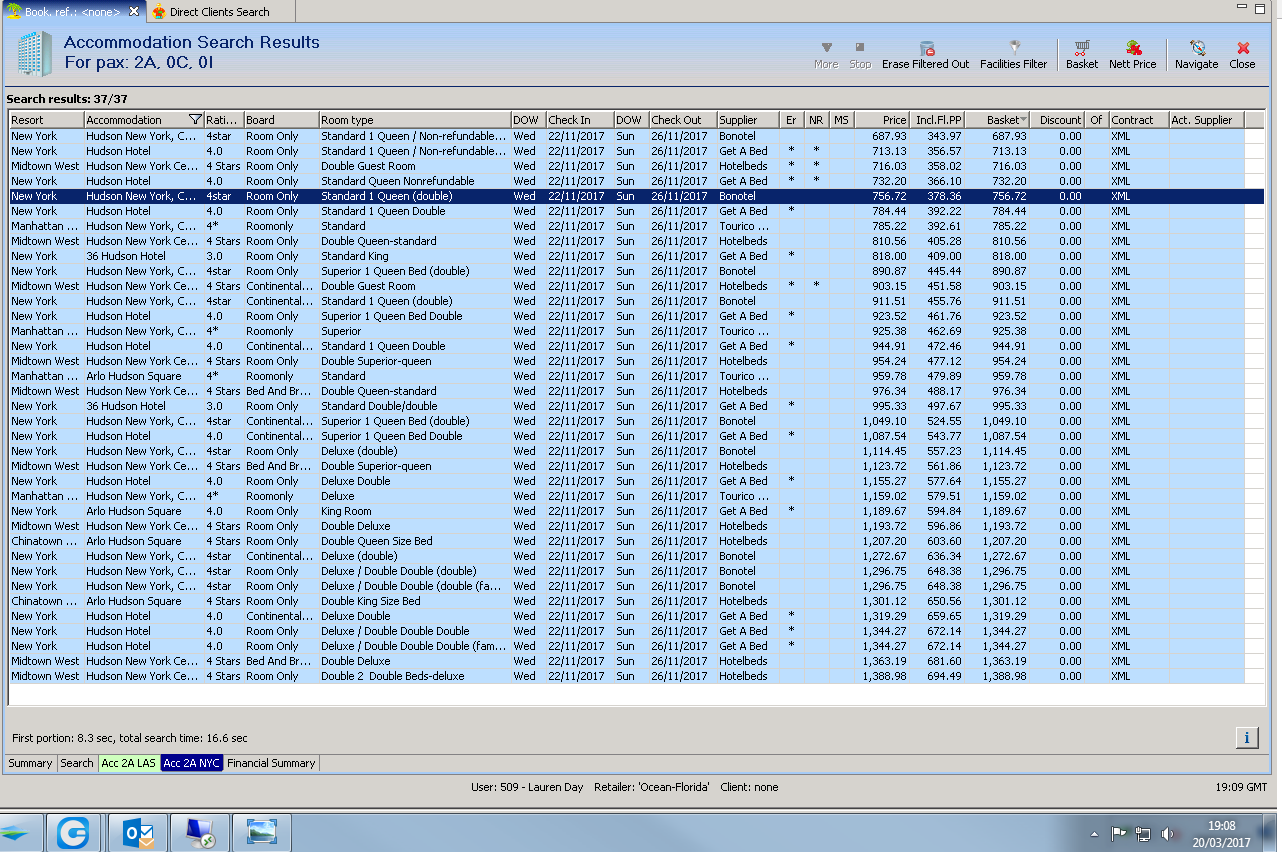Click the Erase Filtered Out toolbar icon
This screenshot has width=1282, height=852.
926,48
